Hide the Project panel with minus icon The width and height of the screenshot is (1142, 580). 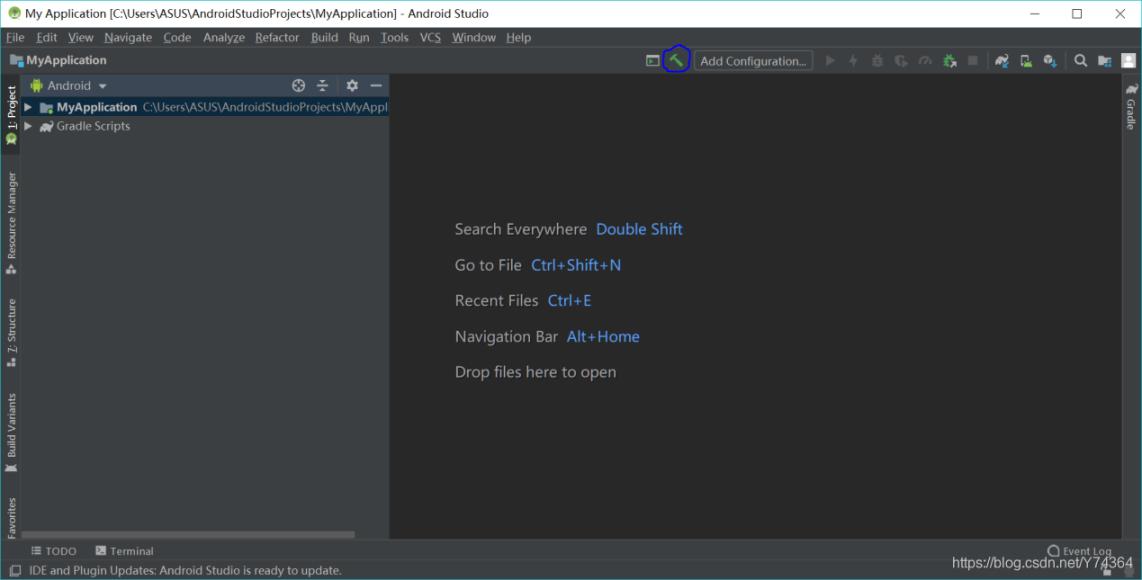pyautogui.click(x=376, y=86)
